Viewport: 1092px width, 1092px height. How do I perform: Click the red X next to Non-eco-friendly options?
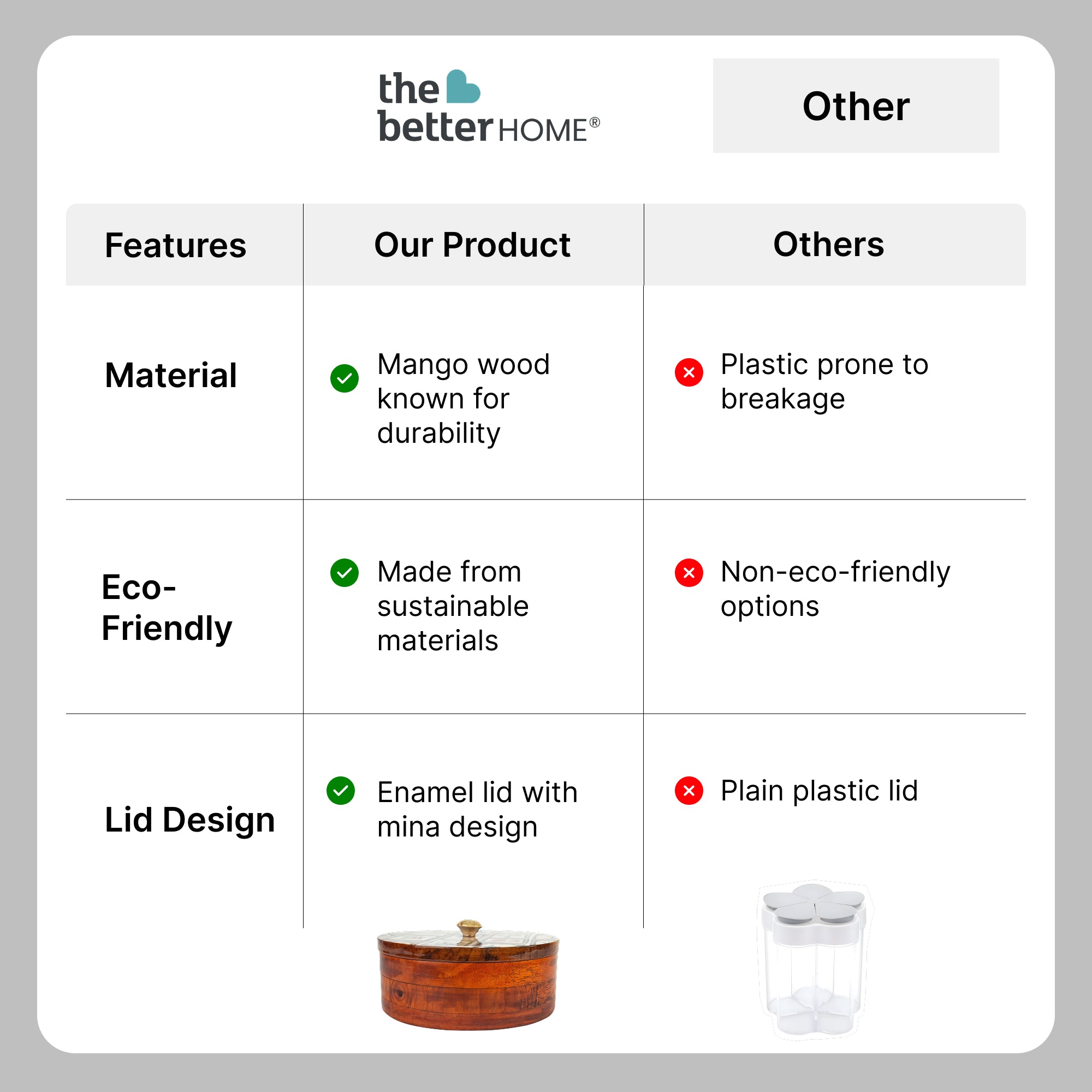[689, 573]
